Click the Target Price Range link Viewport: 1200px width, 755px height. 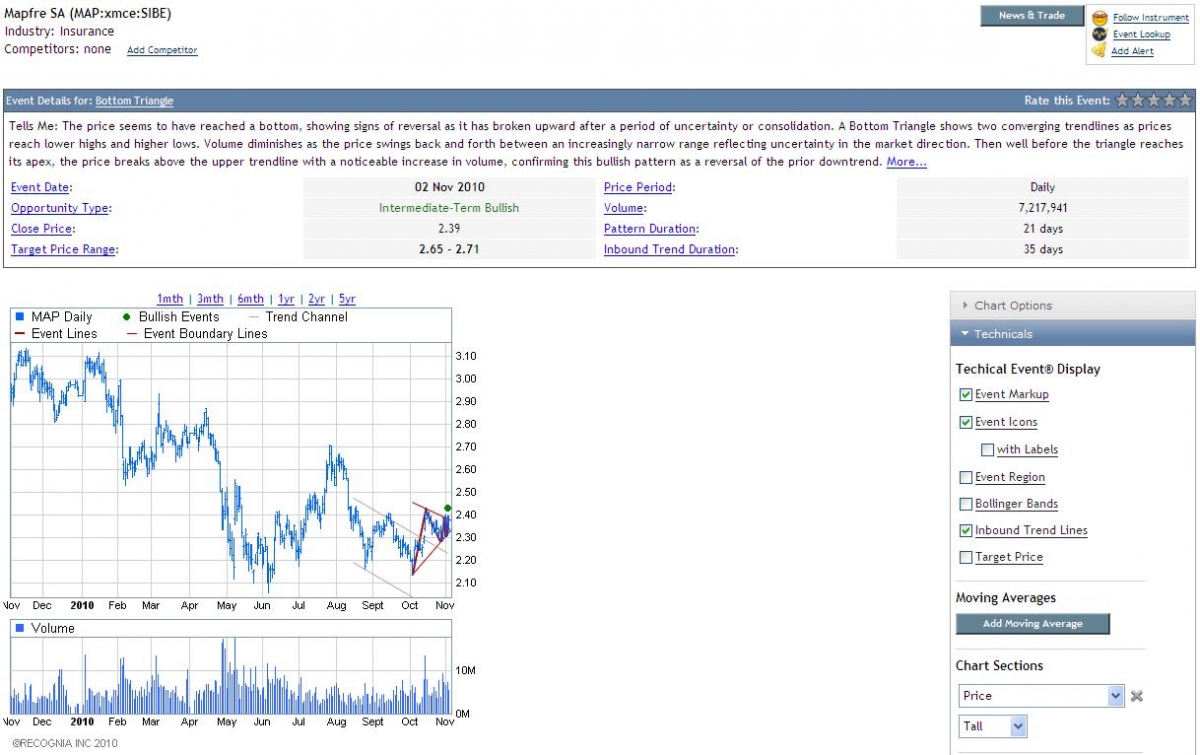(x=63, y=250)
